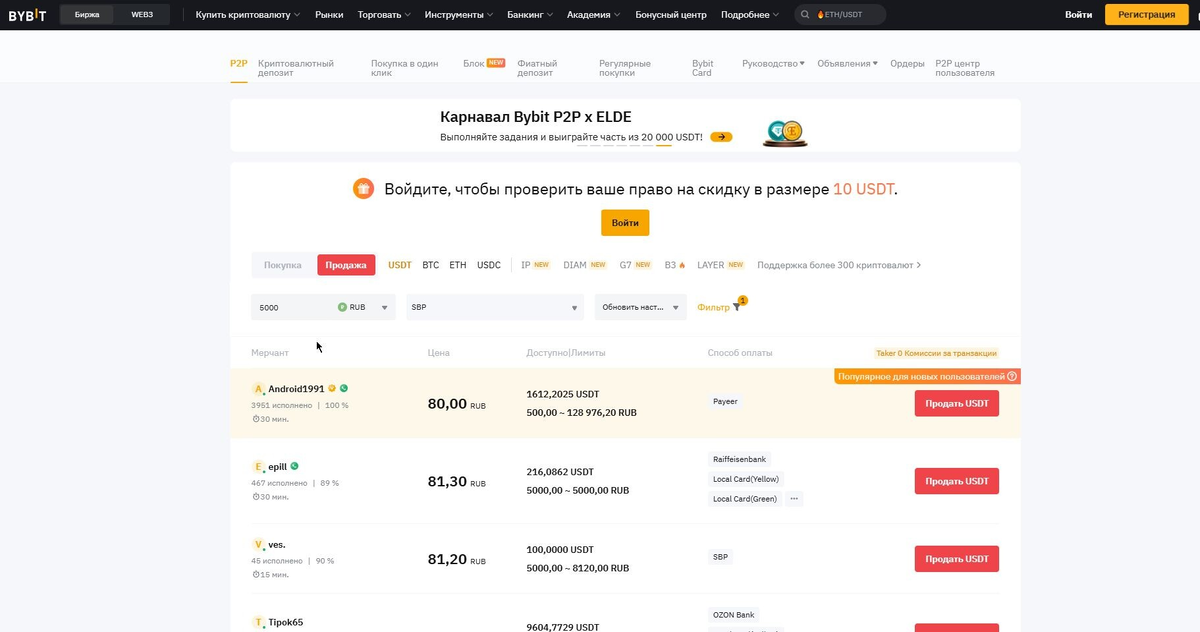This screenshot has height=632, width=1200.
Task: Select DIAM new coin
Action: [x=585, y=265]
